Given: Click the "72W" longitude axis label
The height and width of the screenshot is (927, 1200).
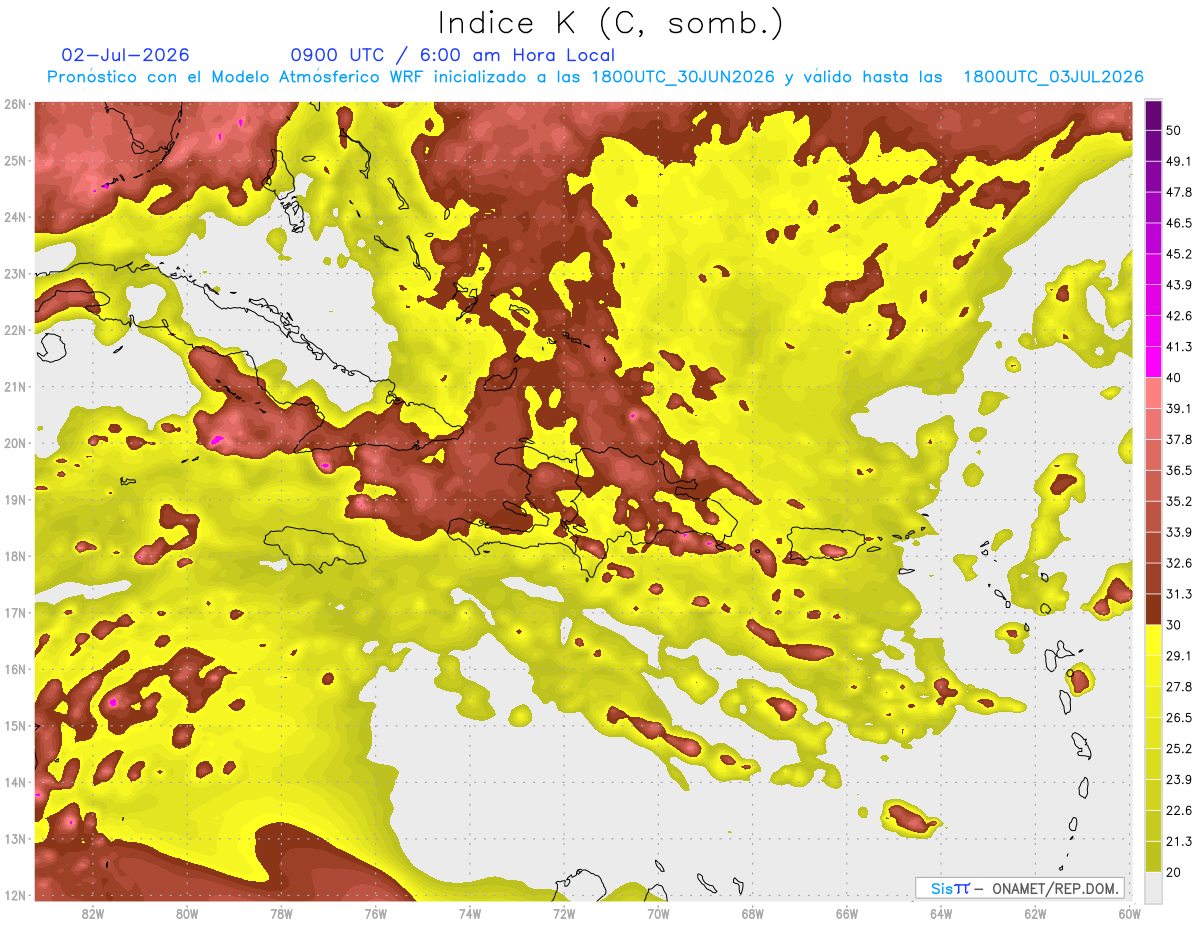Looking at the screenshot, I should (564, 914).
